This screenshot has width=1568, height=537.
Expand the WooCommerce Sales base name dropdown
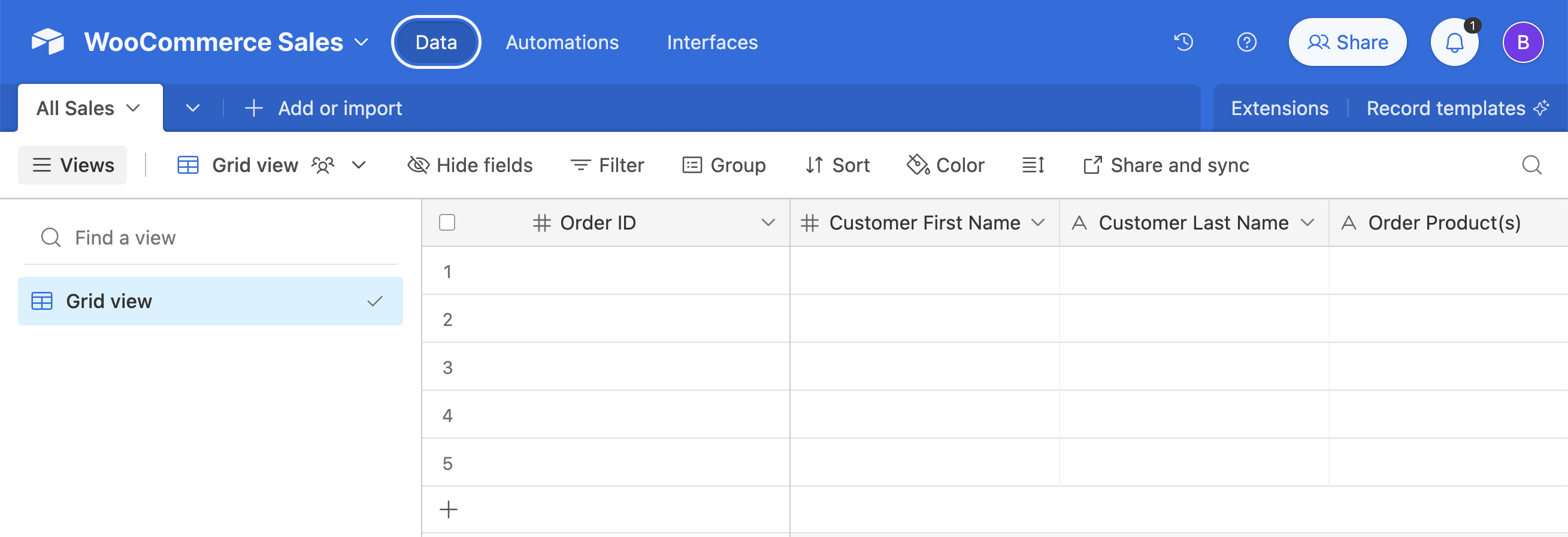pyautogui.click(x=362, y=42)
